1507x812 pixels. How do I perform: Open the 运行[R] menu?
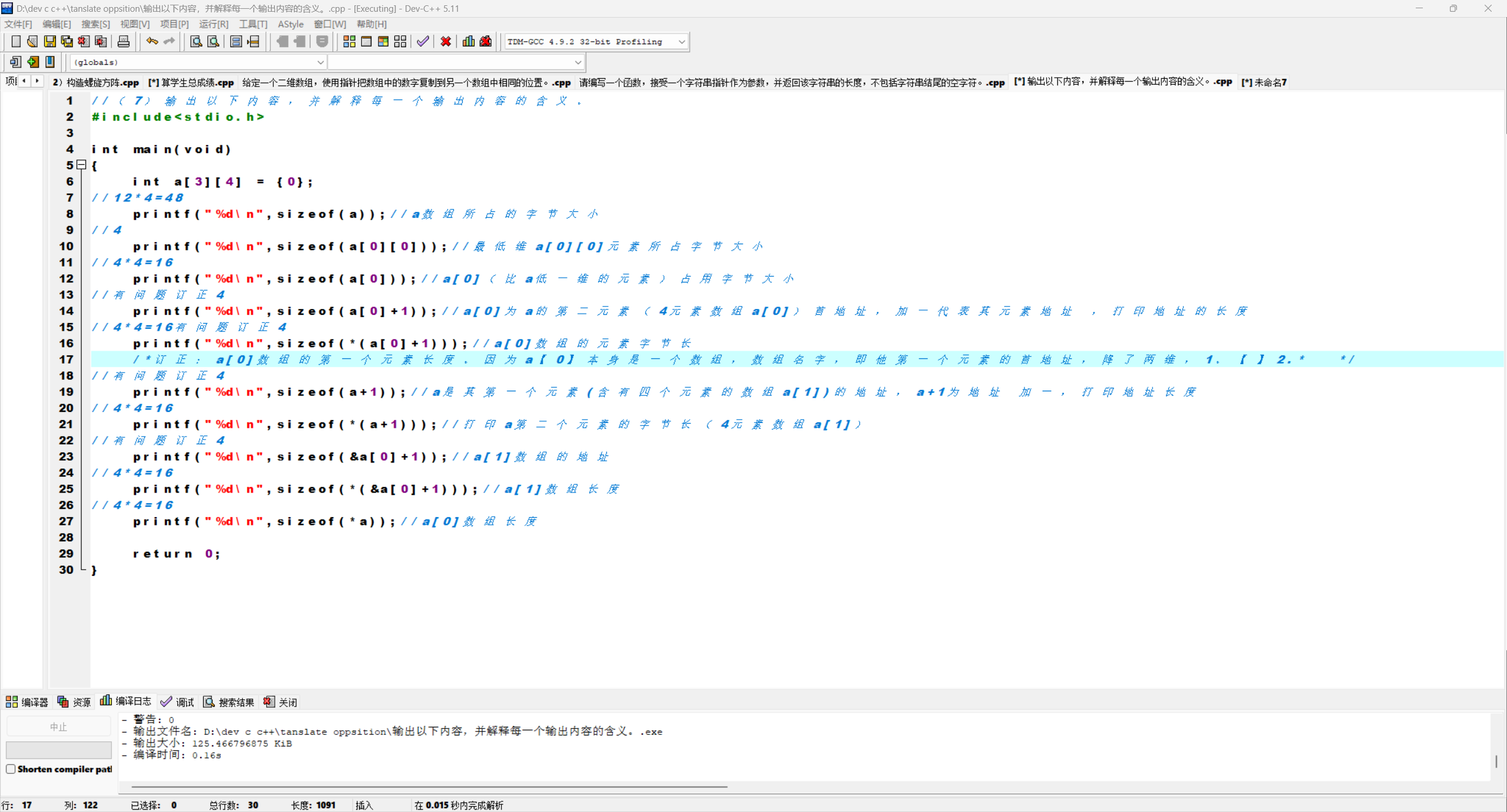point(214,24)
